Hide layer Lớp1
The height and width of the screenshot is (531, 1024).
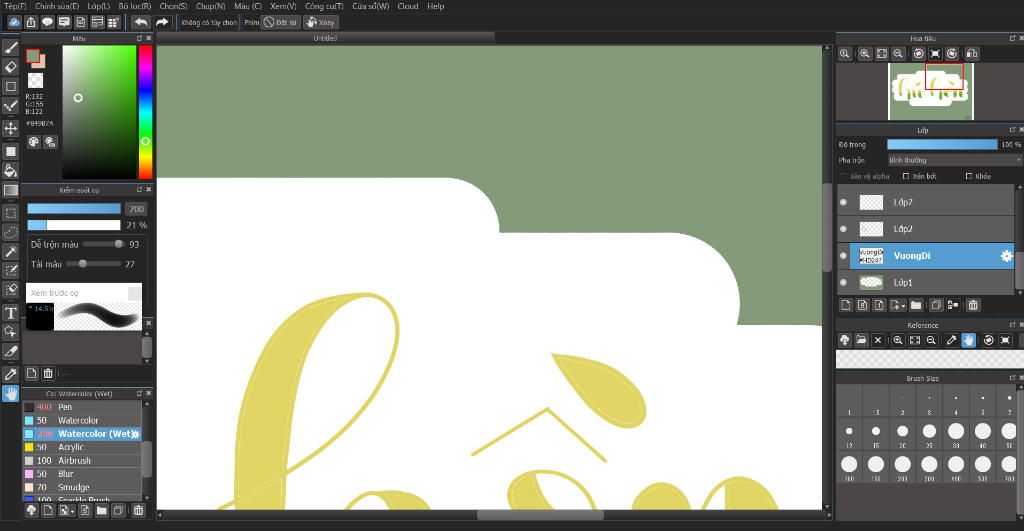[x=843, y=283]
